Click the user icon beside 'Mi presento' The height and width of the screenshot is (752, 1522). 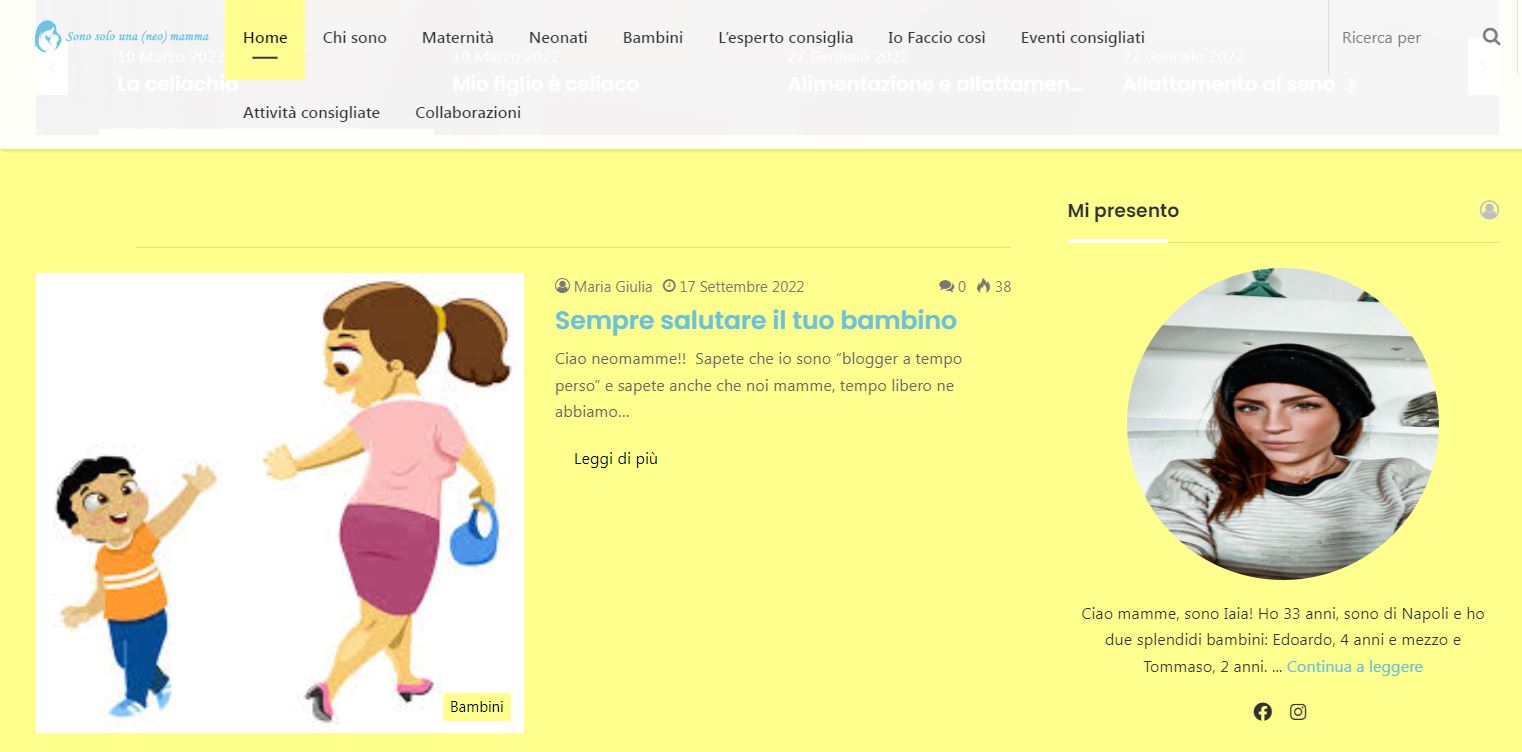1489,210
